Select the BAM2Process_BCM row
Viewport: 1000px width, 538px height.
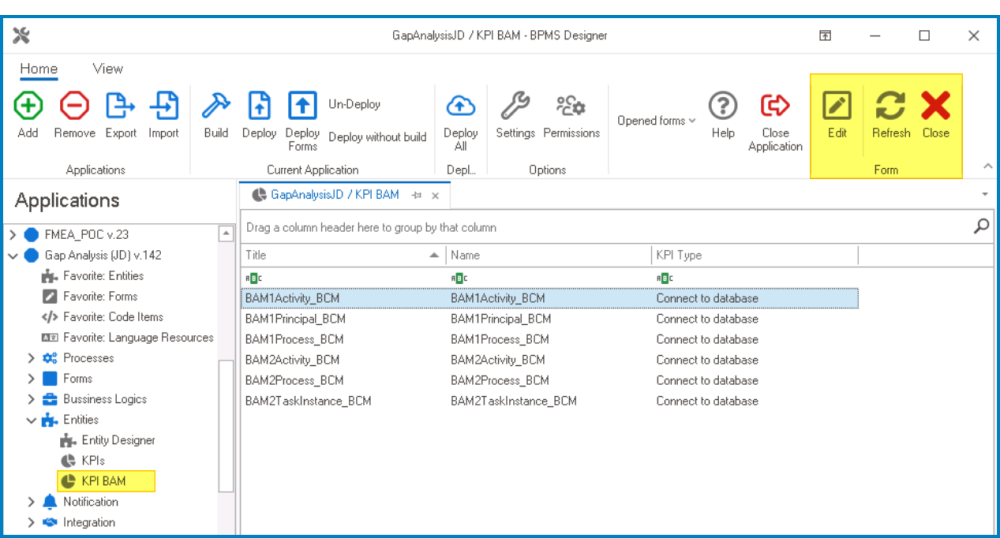(294, 380)
